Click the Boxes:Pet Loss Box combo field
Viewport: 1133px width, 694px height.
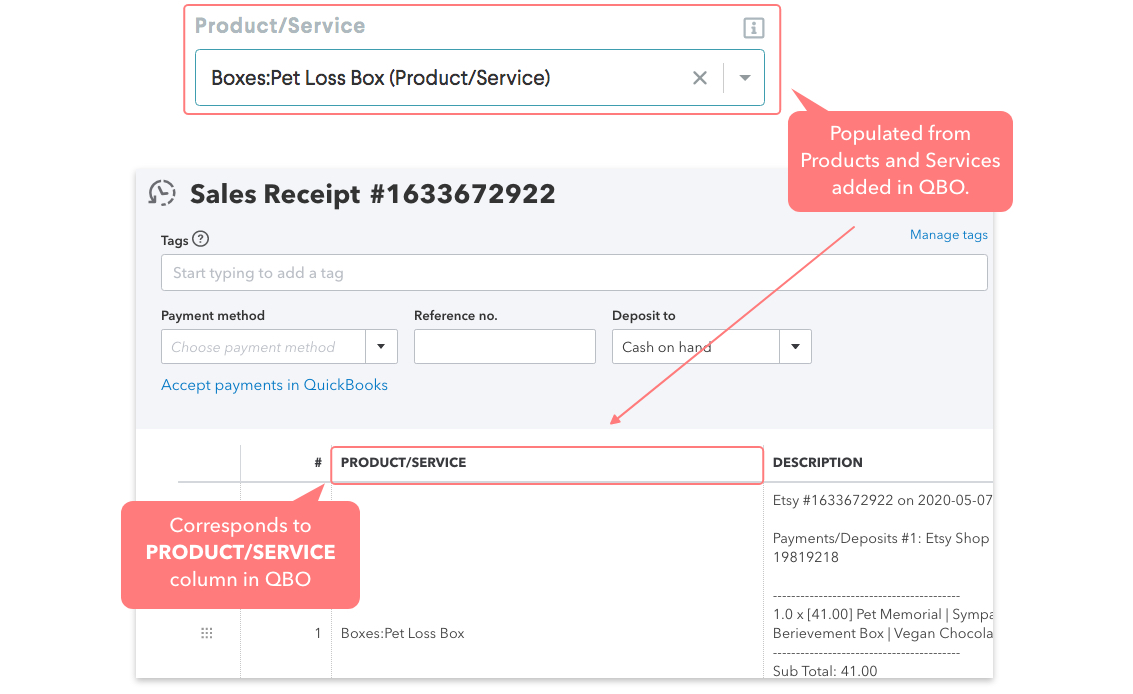440,78
